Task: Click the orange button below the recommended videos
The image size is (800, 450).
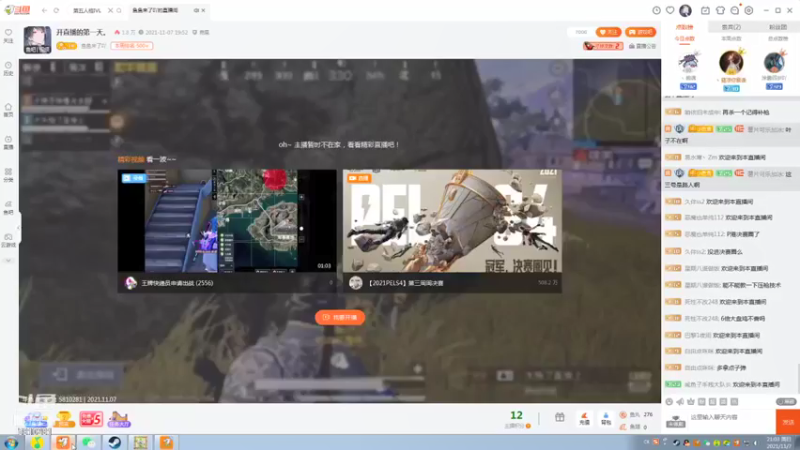Action: (x=340, y=317)
